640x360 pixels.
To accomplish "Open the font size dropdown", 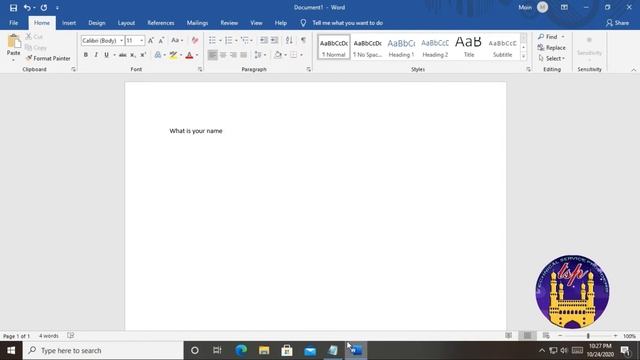I will [142, 40].
